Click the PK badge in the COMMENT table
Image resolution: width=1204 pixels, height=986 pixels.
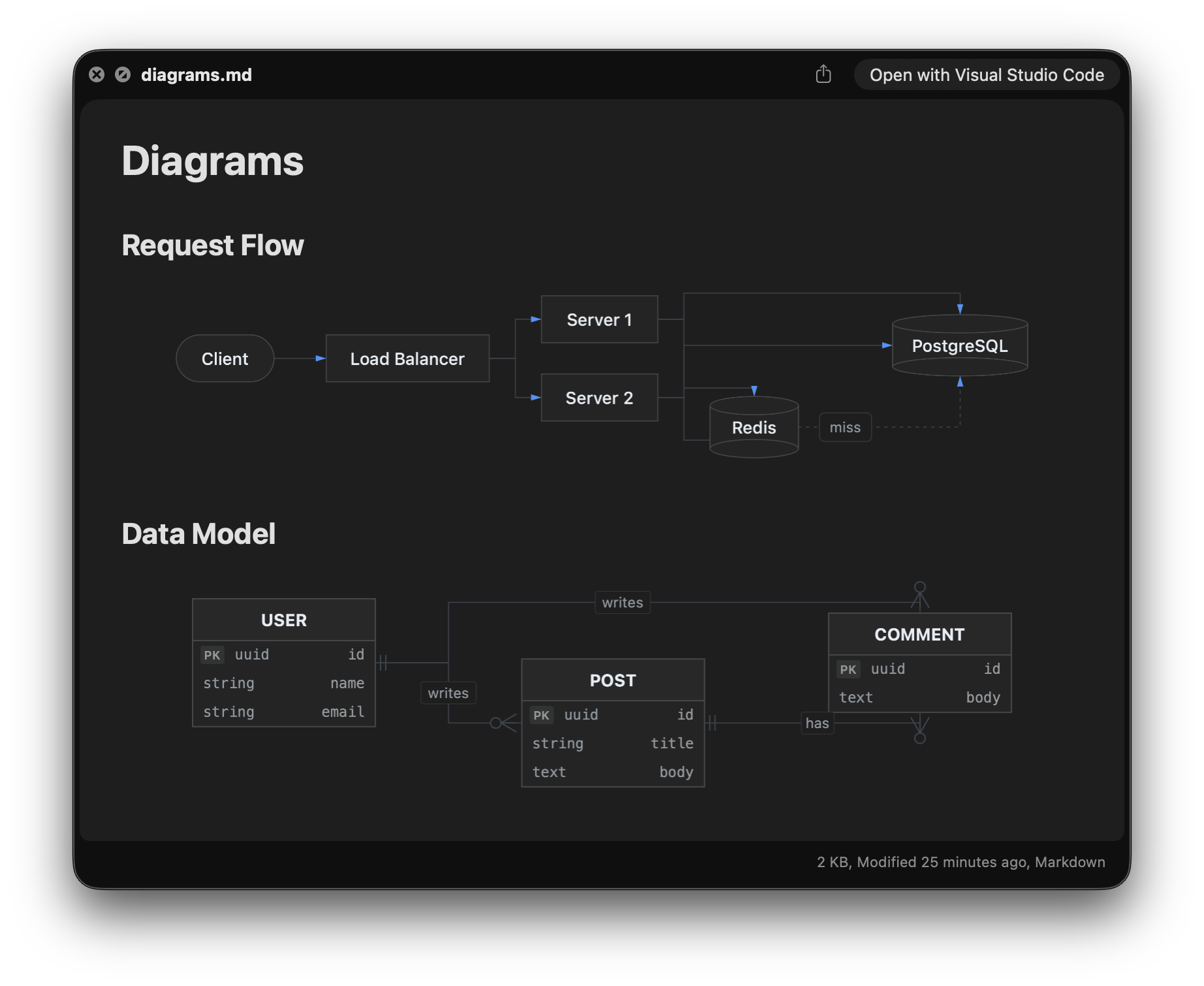848,669
